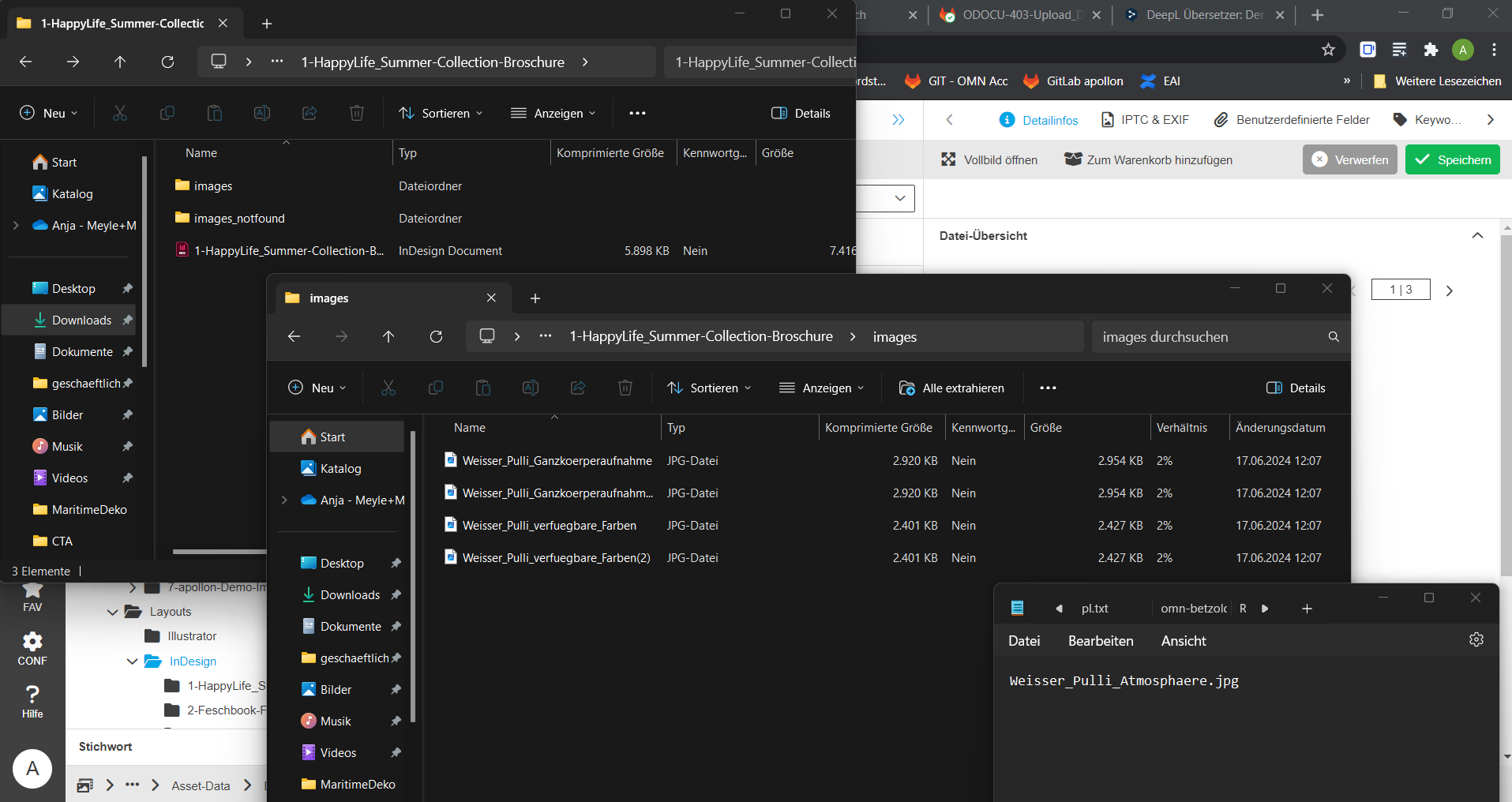The width and height of the screenshot is (1512, 802).
Task: Go to the next asset page with the arrow
Action: [x=1450, y=290]
